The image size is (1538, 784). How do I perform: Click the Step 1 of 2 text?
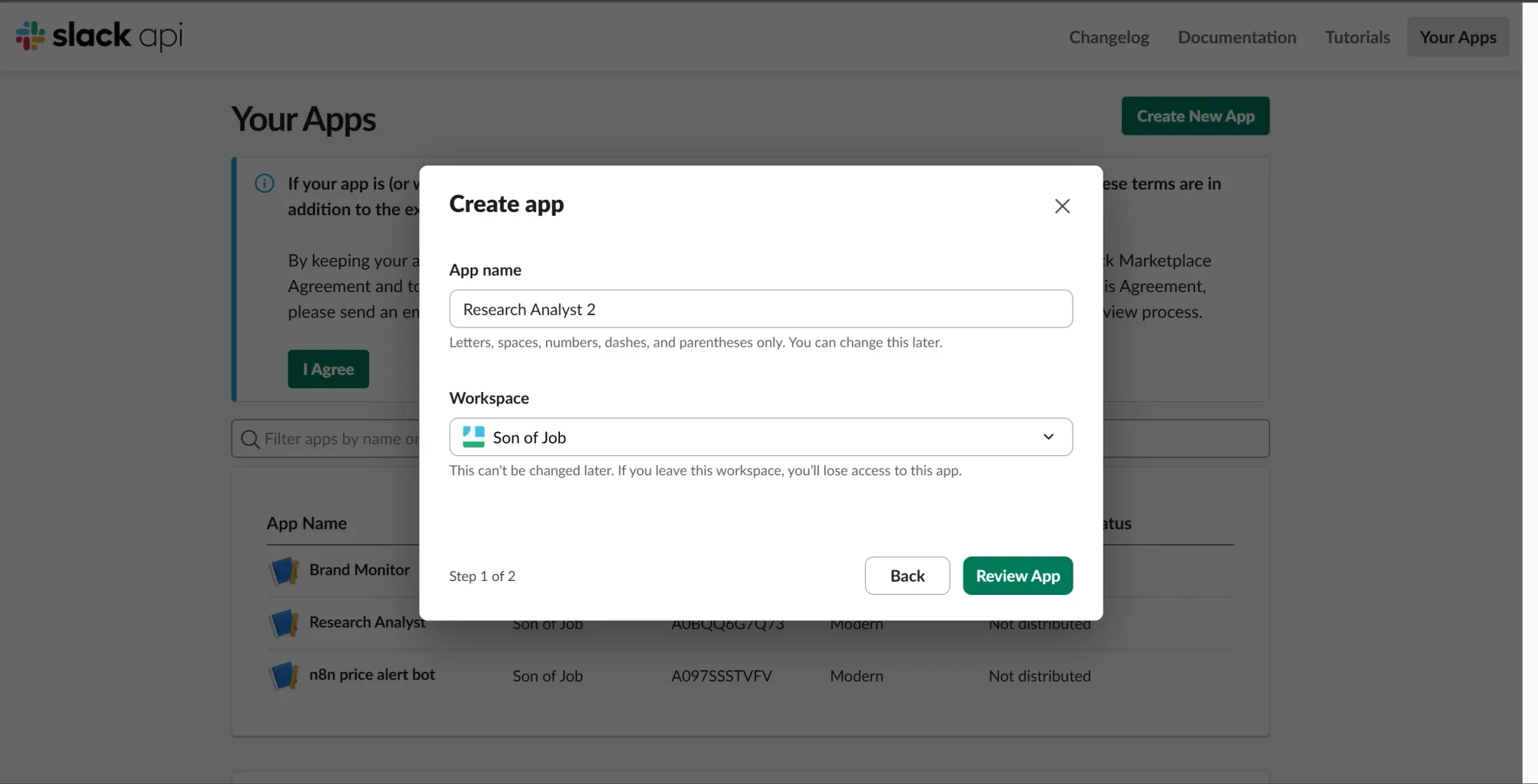pos(482,576)
